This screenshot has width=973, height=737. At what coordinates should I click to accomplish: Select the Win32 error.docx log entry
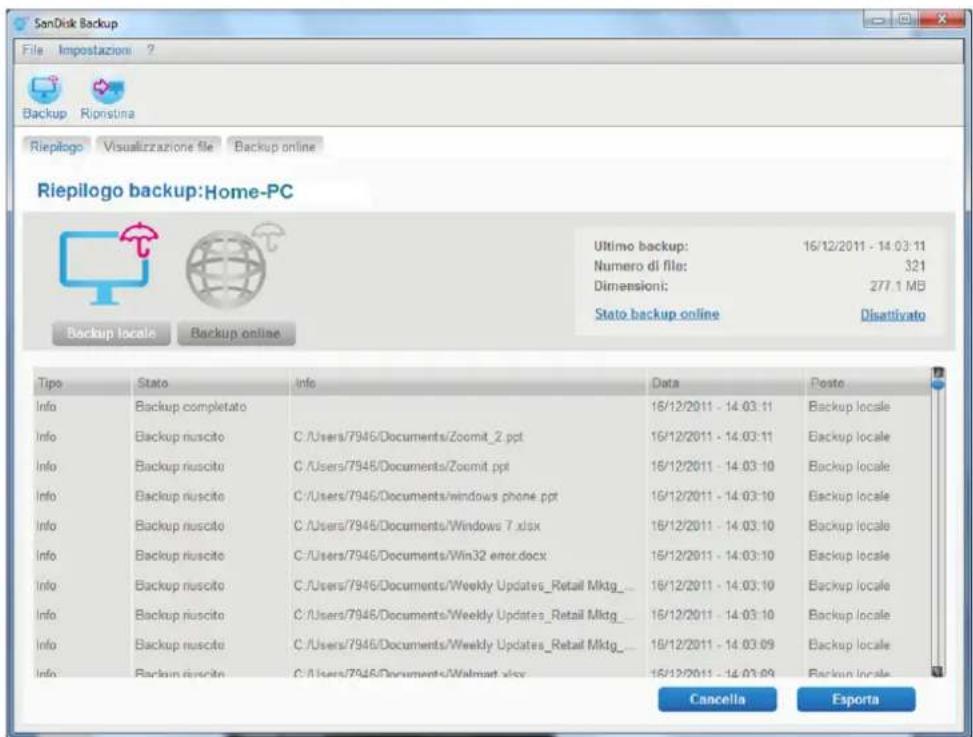click(482, 556)
